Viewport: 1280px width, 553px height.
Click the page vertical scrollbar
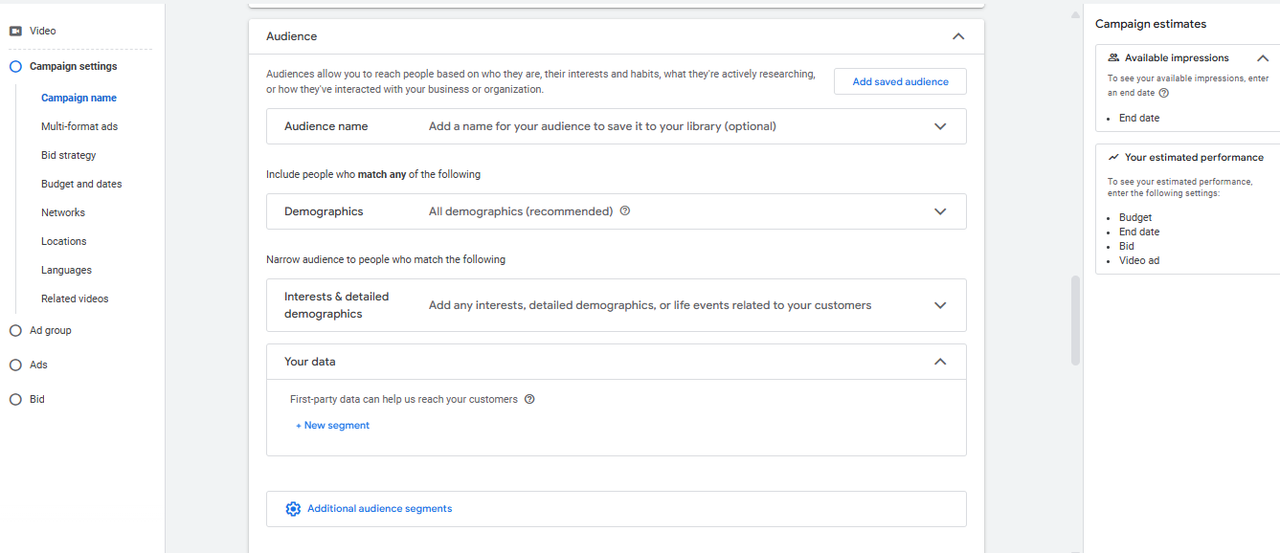pyautogui.click(x=1075, y=320)
